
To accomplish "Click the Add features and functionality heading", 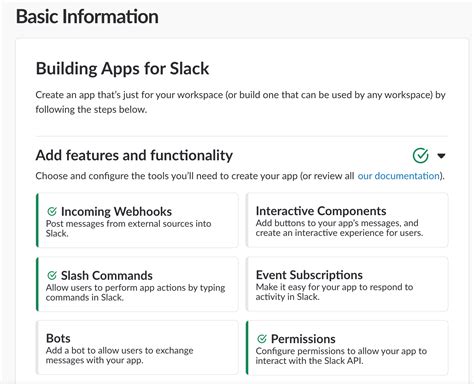I will (134, 155).
